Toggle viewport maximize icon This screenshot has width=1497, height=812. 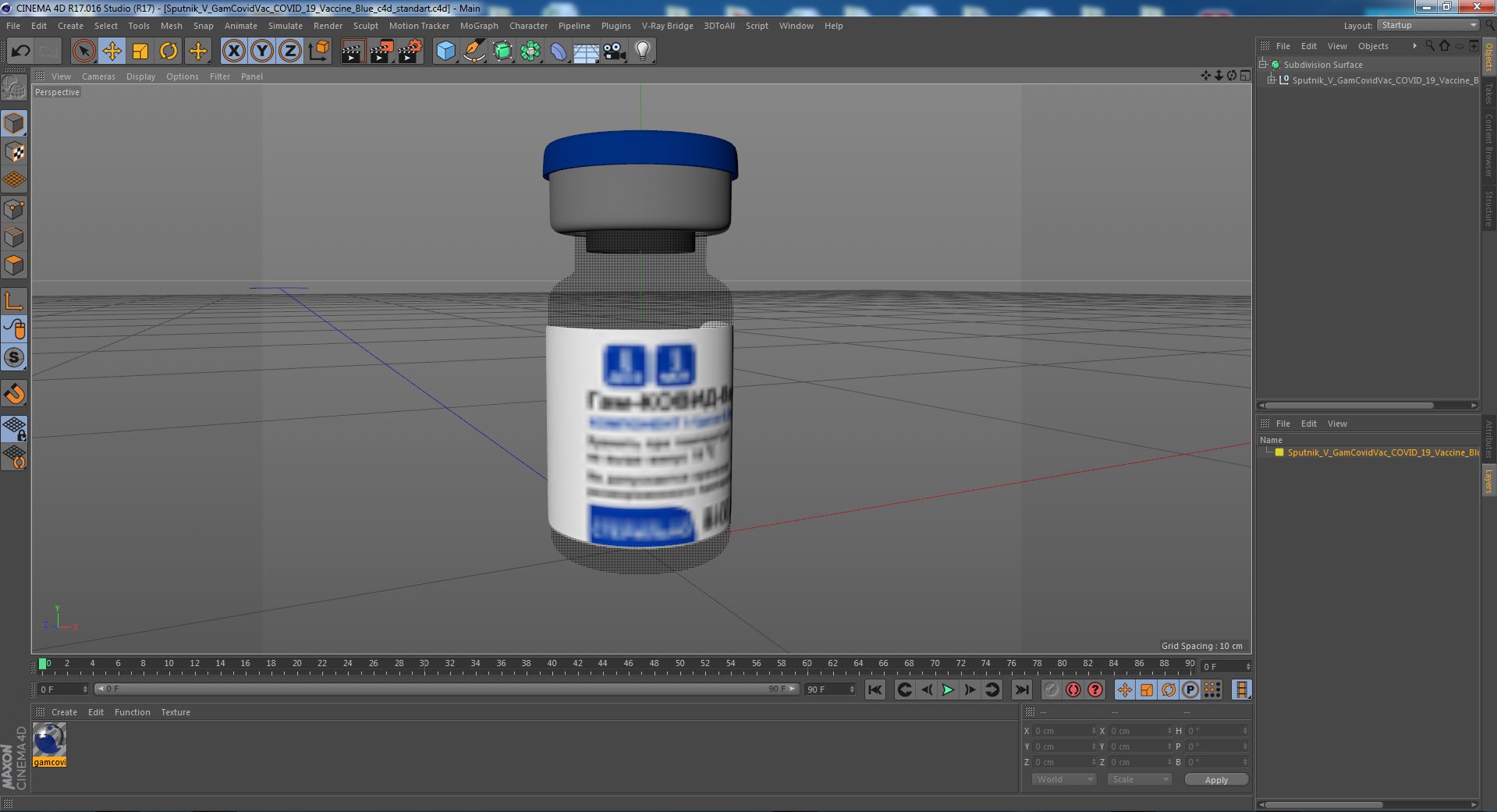(x=1245, y=76)
